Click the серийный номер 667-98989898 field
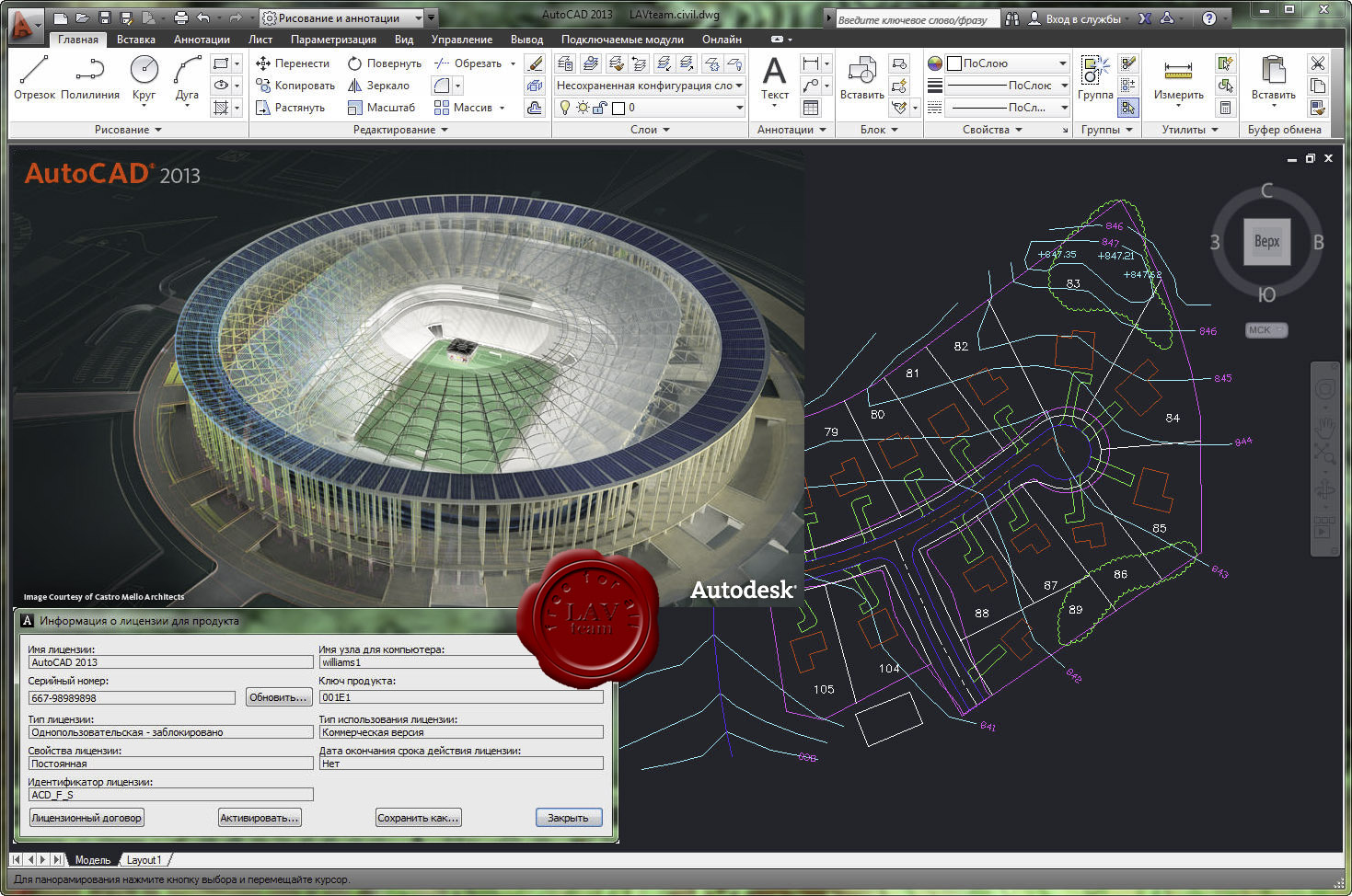This screenshot has width=1352, height=896. pyautogui.click(x=132, y=698)
